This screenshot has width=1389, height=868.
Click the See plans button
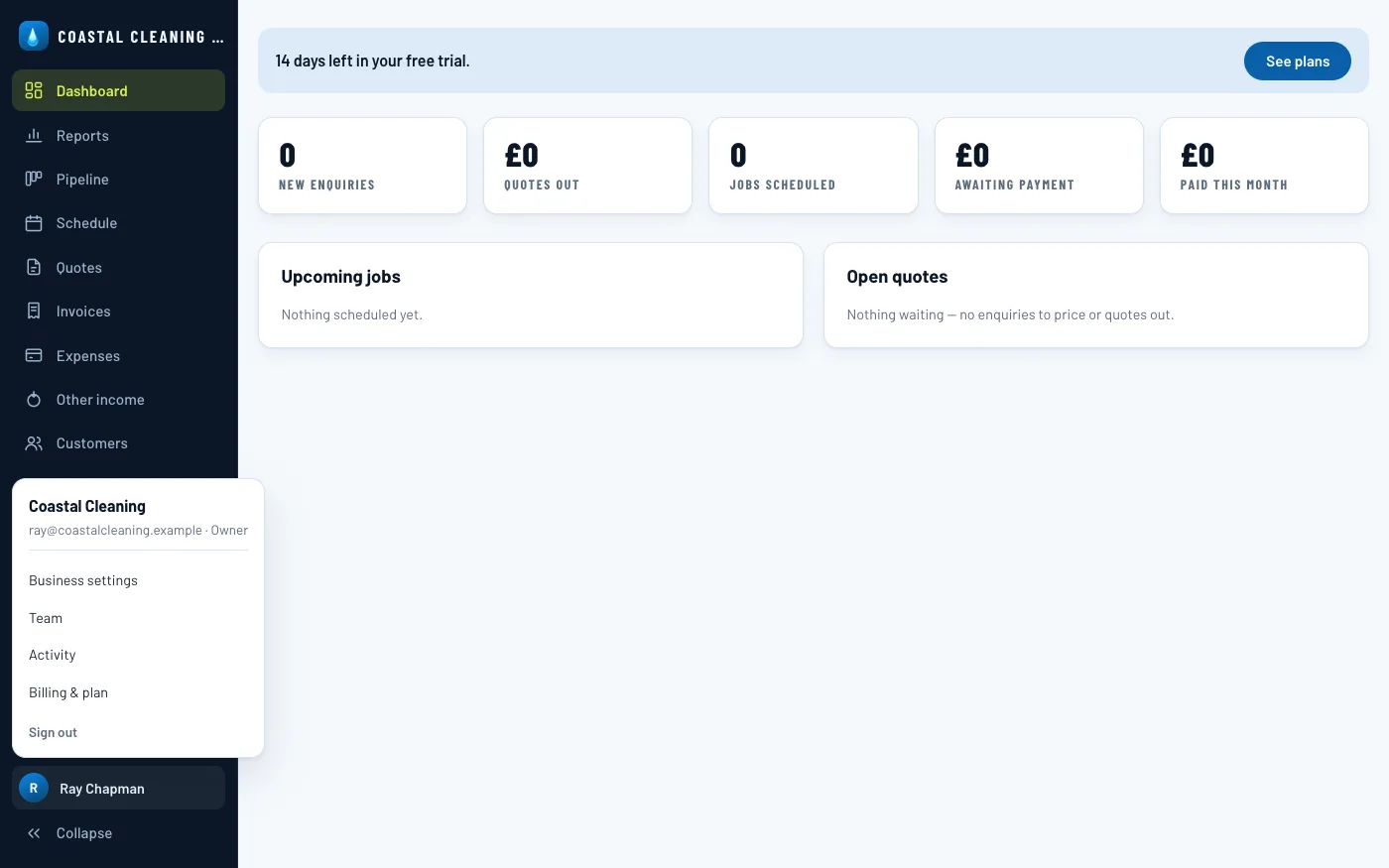tap(1297, 61)
